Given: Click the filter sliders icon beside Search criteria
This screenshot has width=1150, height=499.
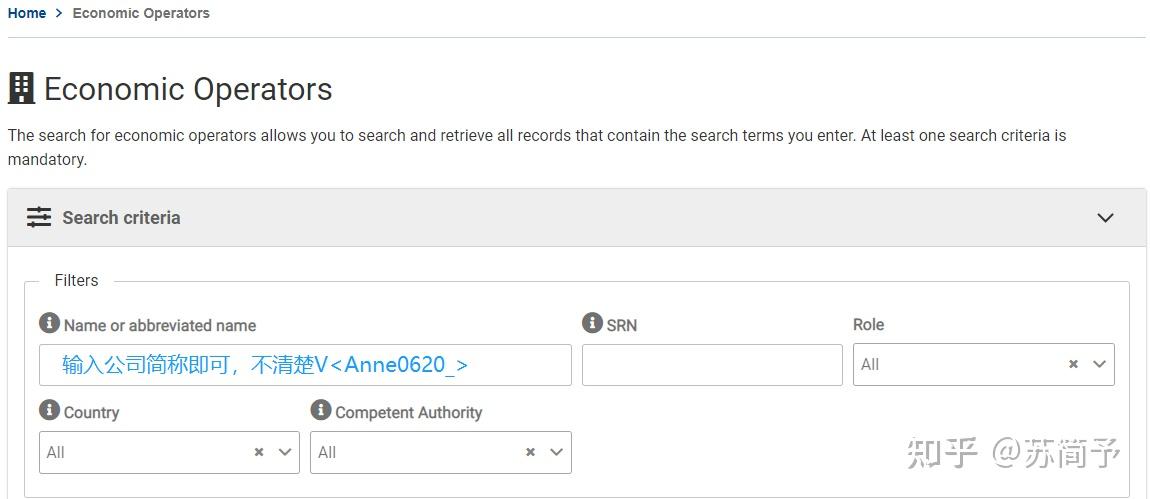Looking at the screenshot, I should tap(39, 217).
